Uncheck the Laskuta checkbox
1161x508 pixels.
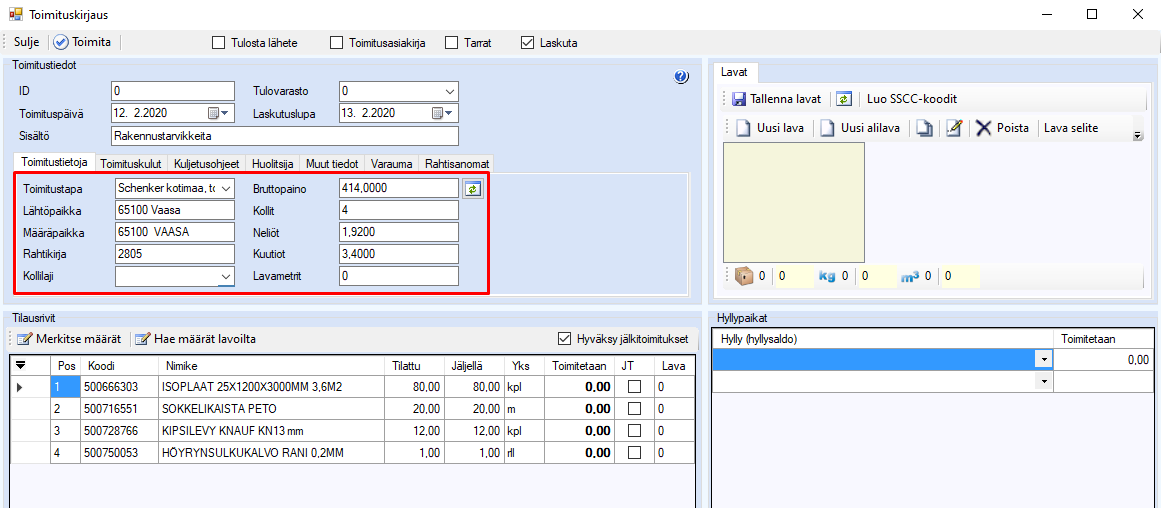pyautogui.click(x=528, y=43)
